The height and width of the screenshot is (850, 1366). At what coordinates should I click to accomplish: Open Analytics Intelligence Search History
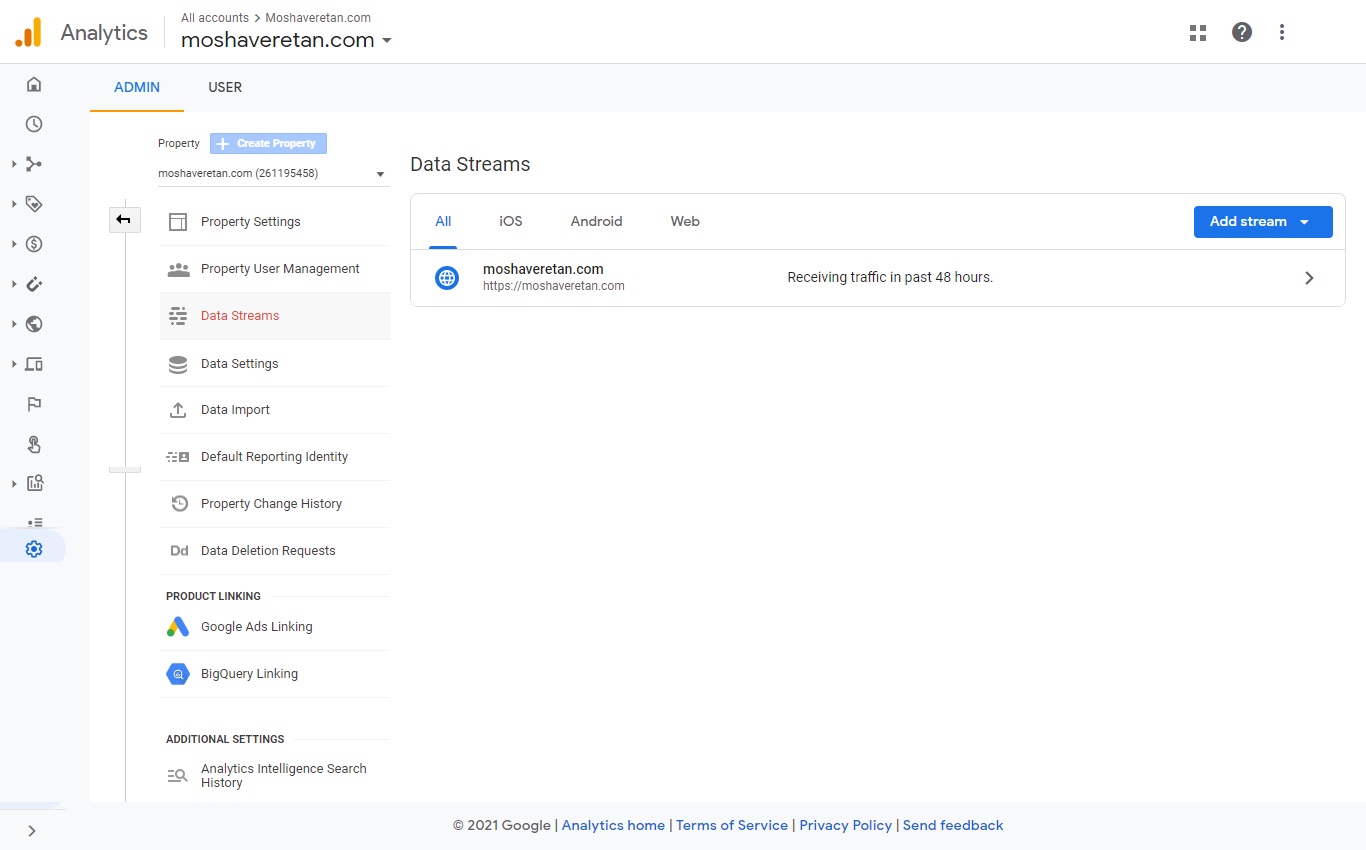275,776
